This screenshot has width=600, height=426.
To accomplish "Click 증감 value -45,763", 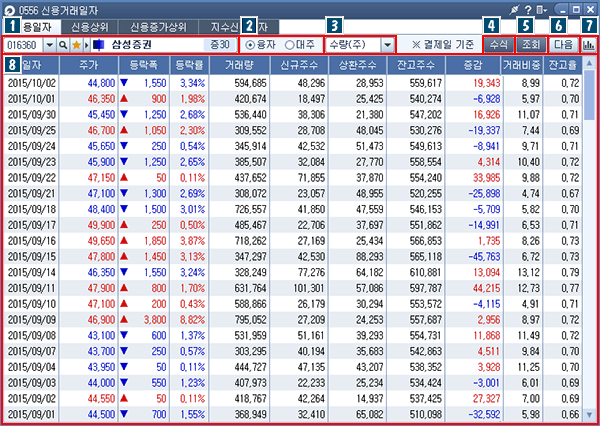I will pyautogui.click(x=484, y=256).
